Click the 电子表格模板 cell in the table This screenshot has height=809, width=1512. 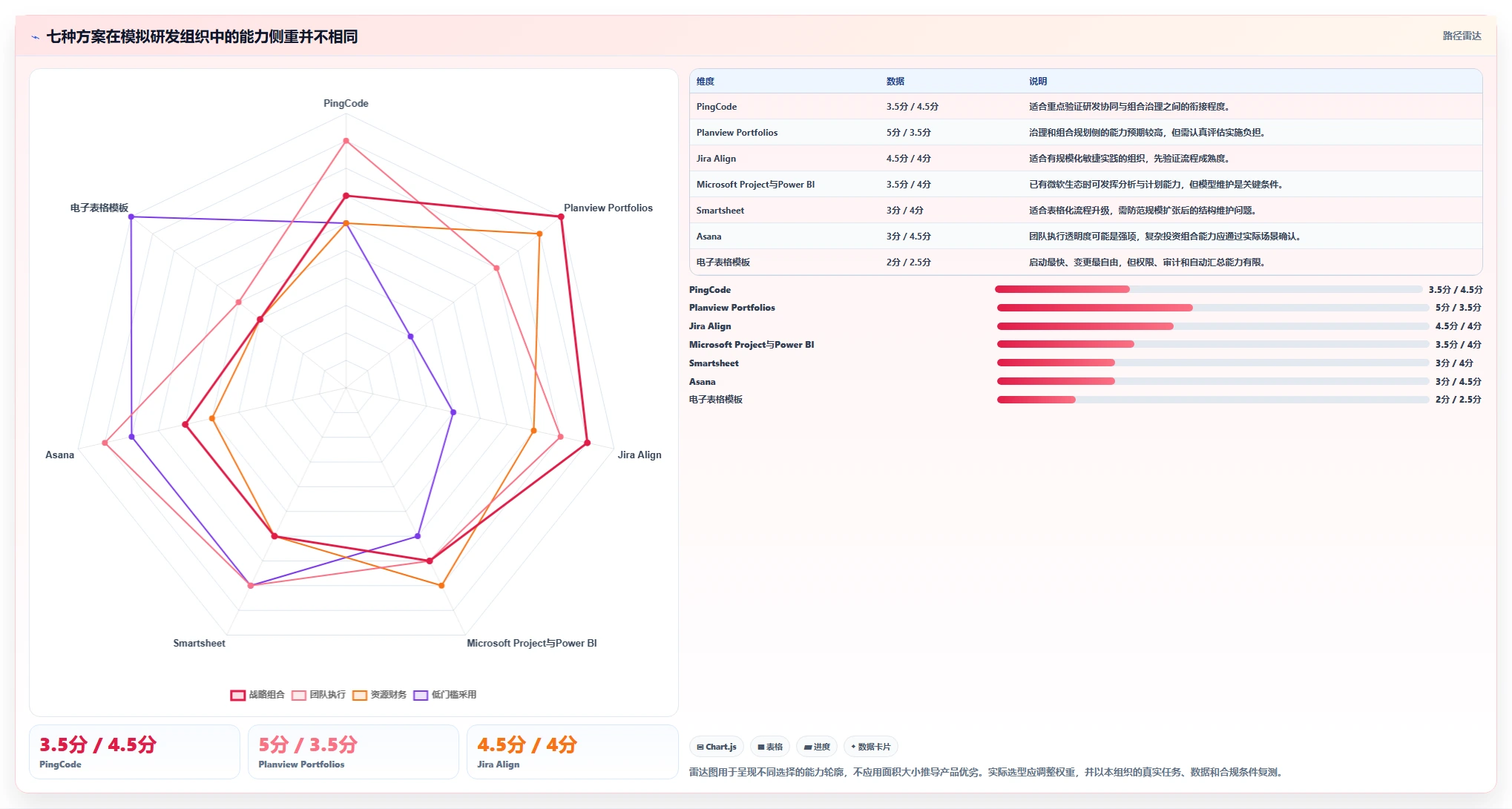[723, 262]
